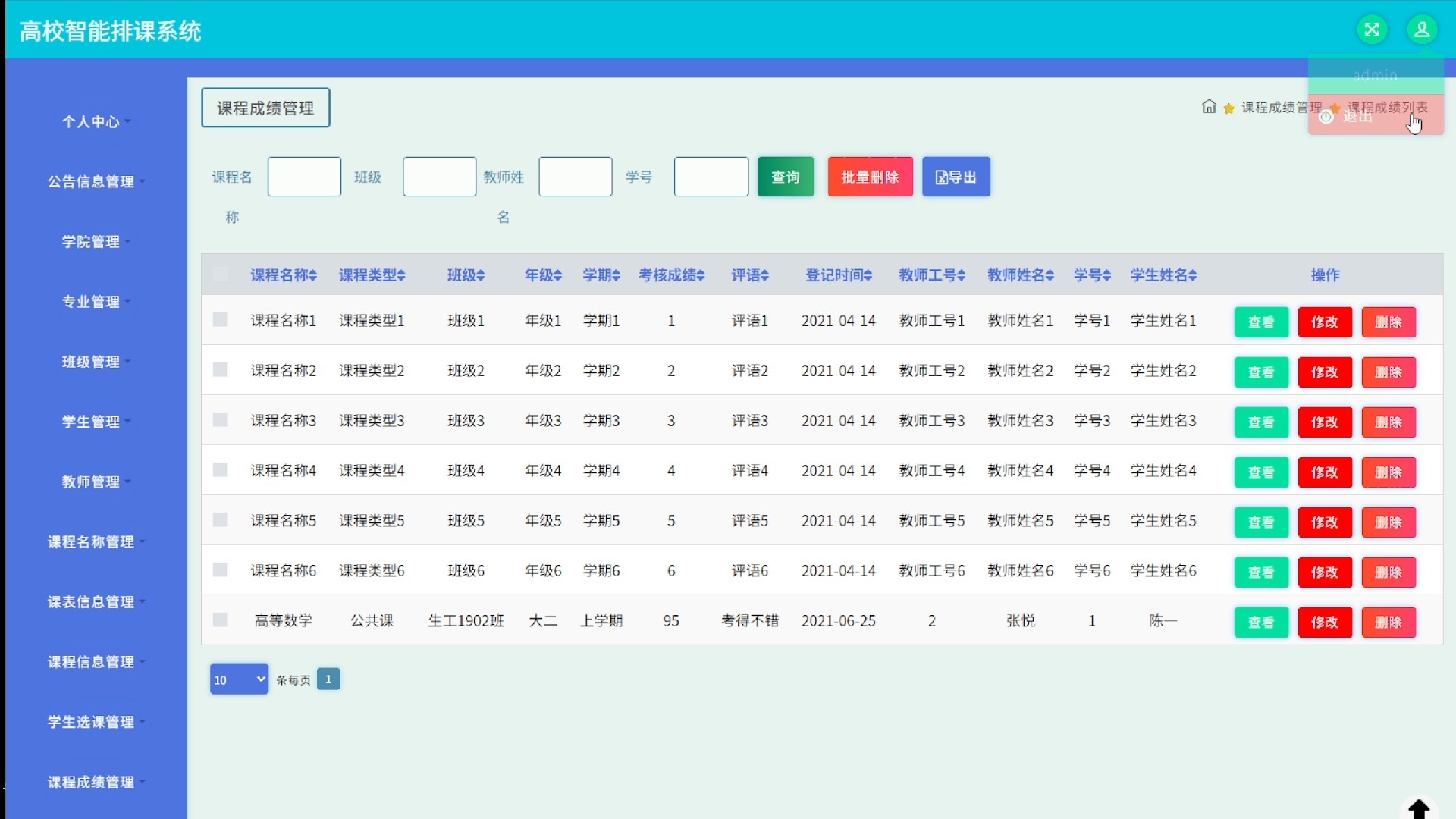Sort by 评语 column arrows
This screenshot has width=1456, height=819.
tap(764, 275)
